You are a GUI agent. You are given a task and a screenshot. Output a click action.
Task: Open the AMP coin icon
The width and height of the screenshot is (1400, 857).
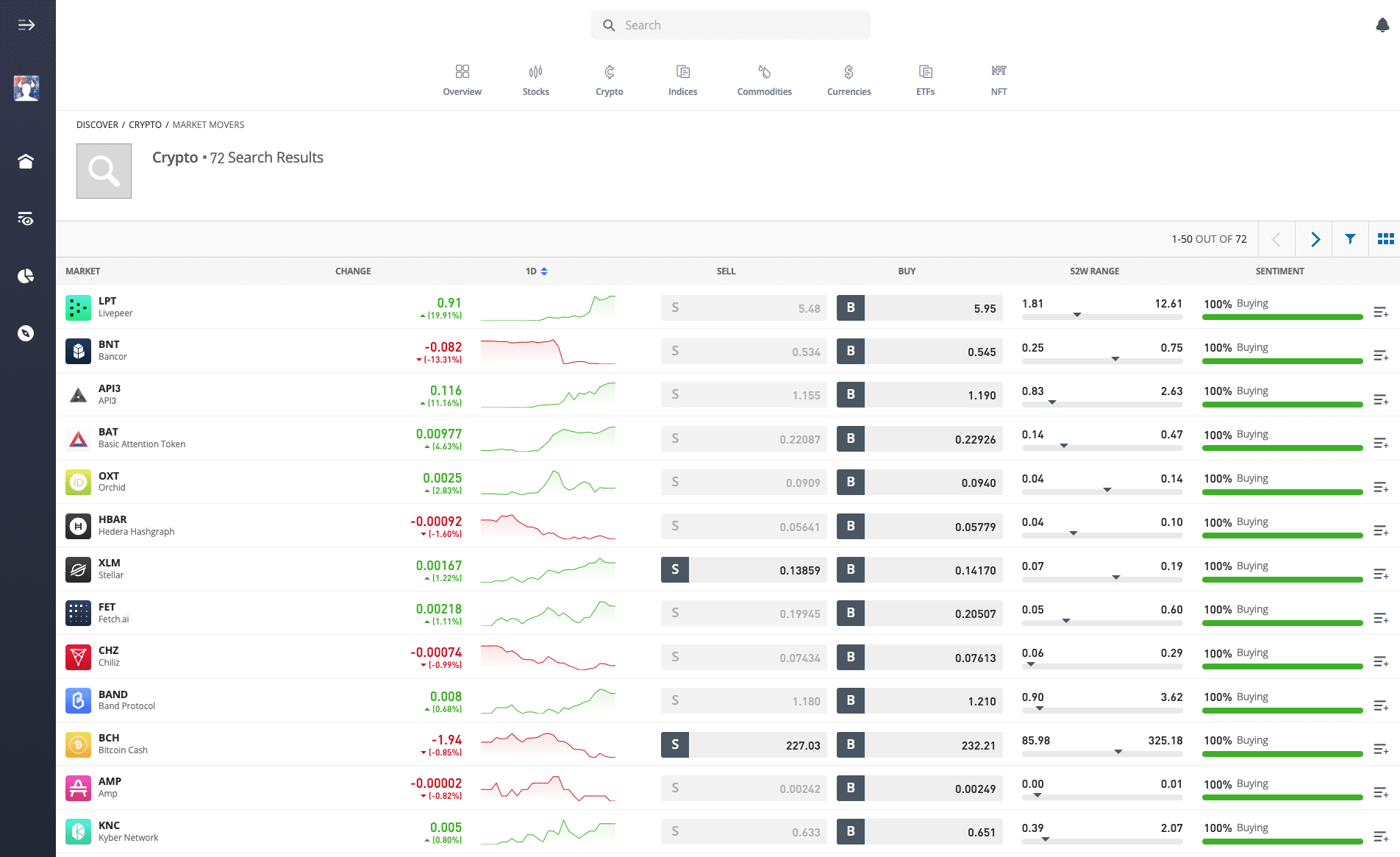78,788
